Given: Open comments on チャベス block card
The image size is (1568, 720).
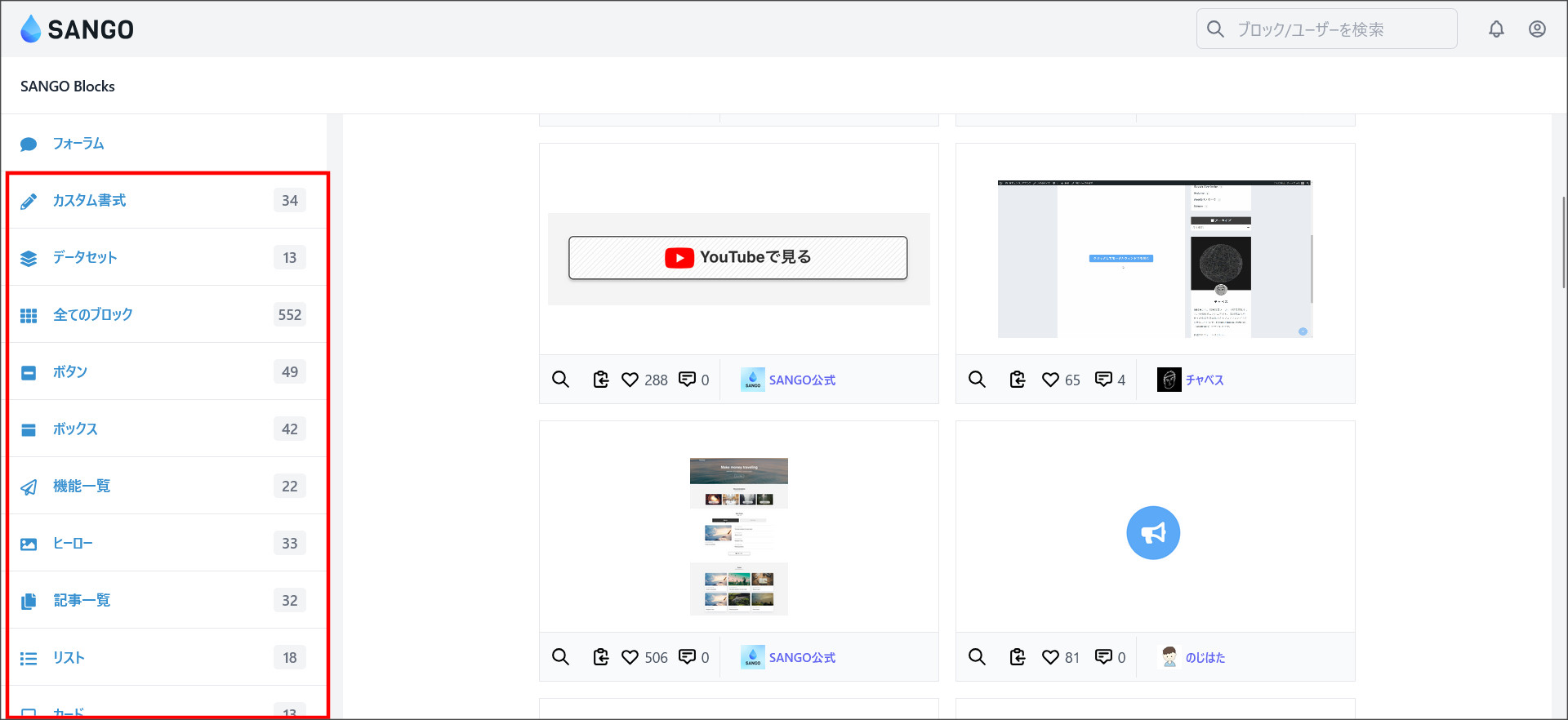Looking at the screenshot, I should tap(1103, 380).
